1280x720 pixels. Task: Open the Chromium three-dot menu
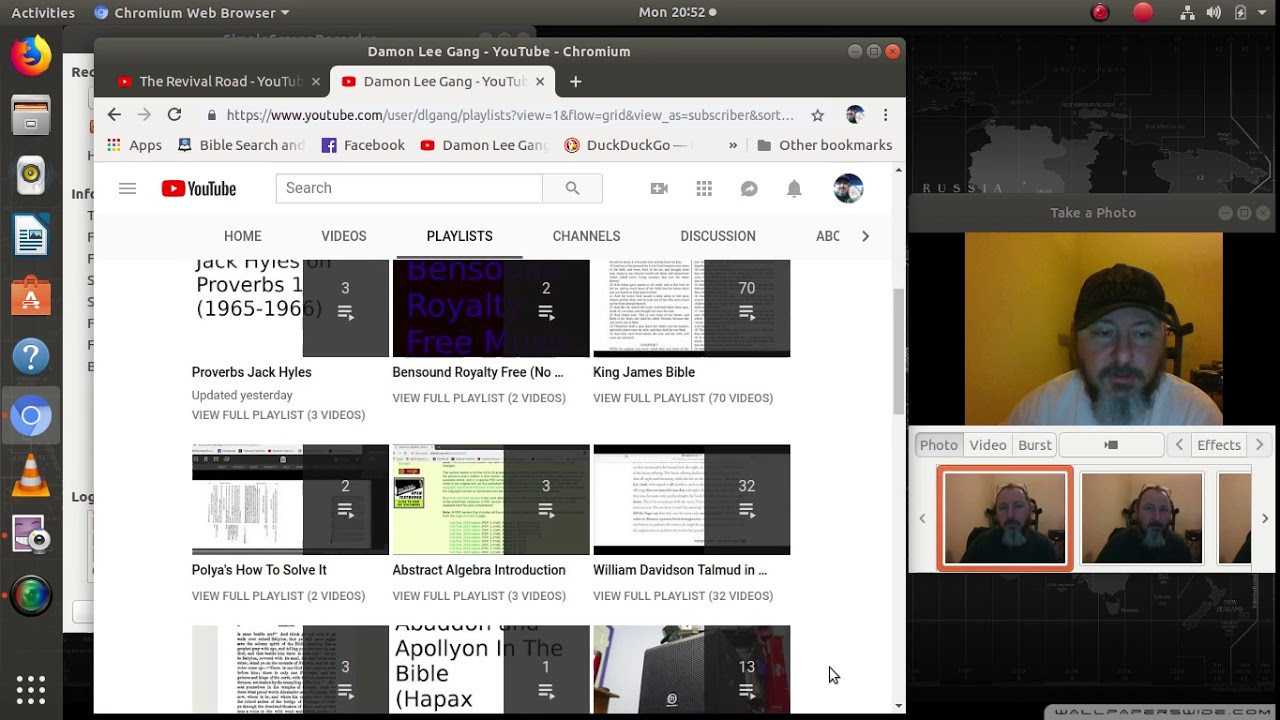click(x=885, y=115)
